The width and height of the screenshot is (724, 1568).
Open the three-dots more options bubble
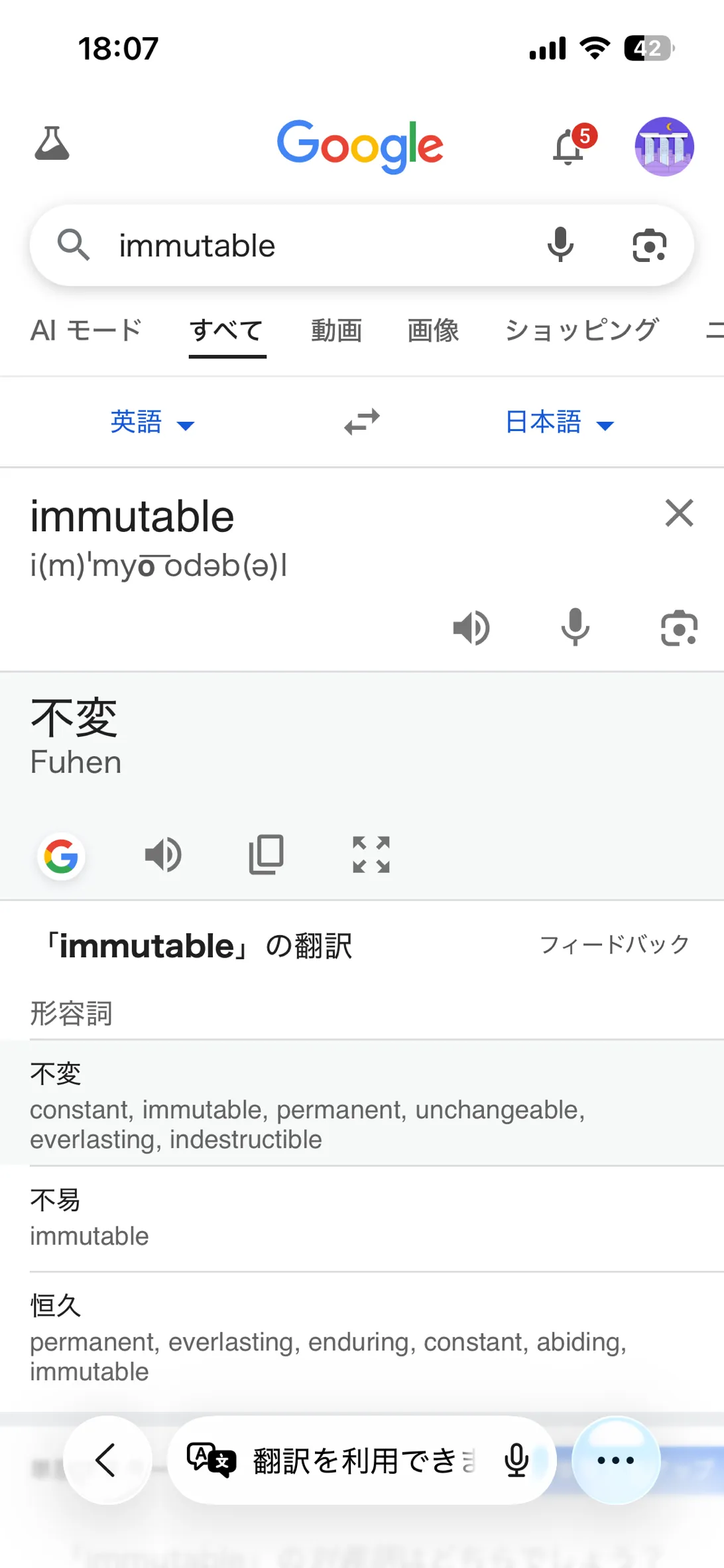pos(616,1460)
